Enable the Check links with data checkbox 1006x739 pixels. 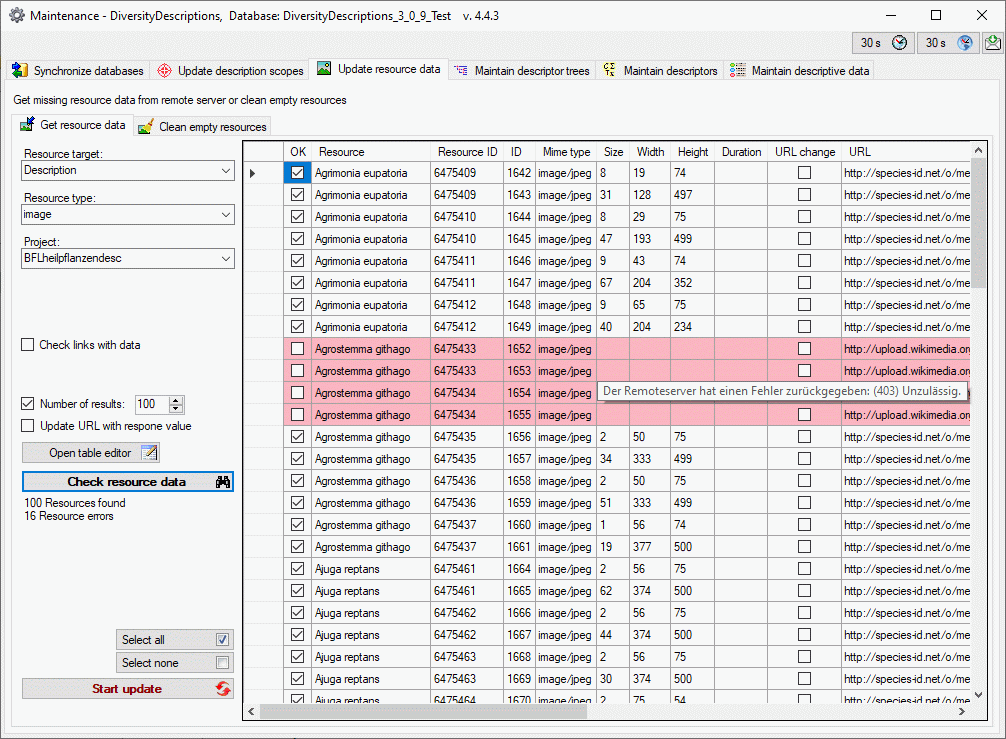(28, 345)
